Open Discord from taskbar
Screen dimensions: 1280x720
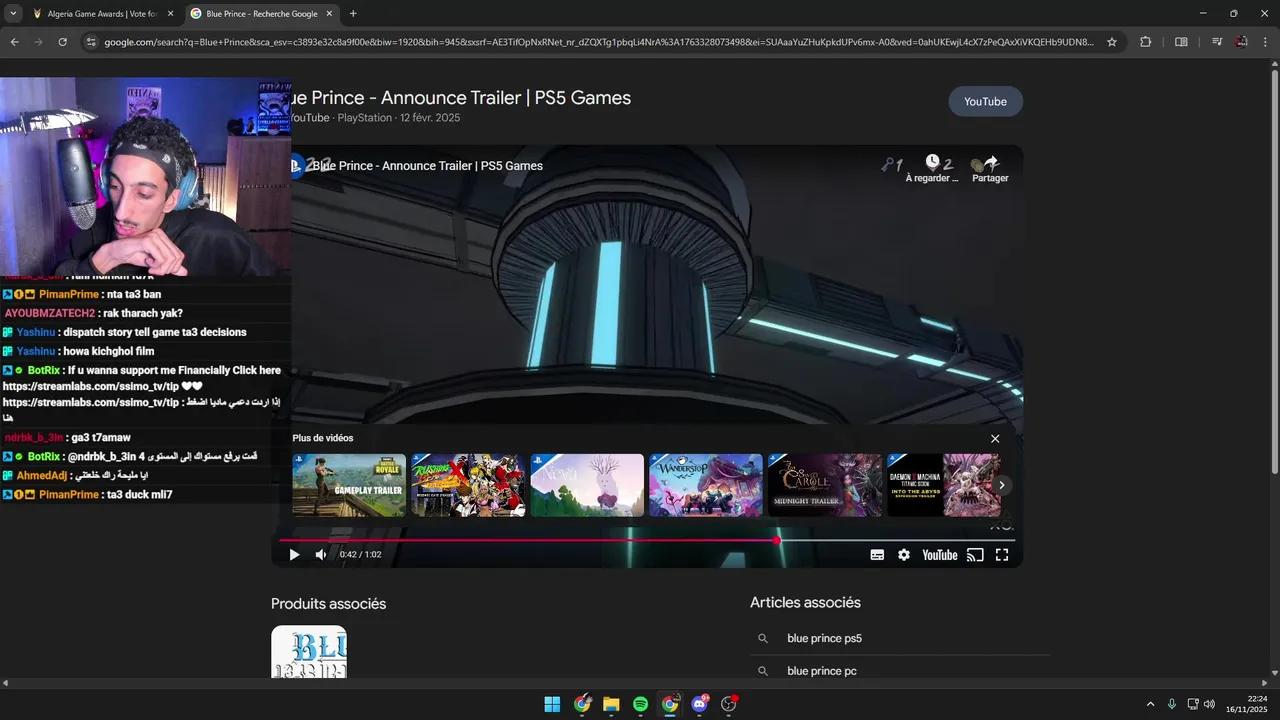[699, 704]
